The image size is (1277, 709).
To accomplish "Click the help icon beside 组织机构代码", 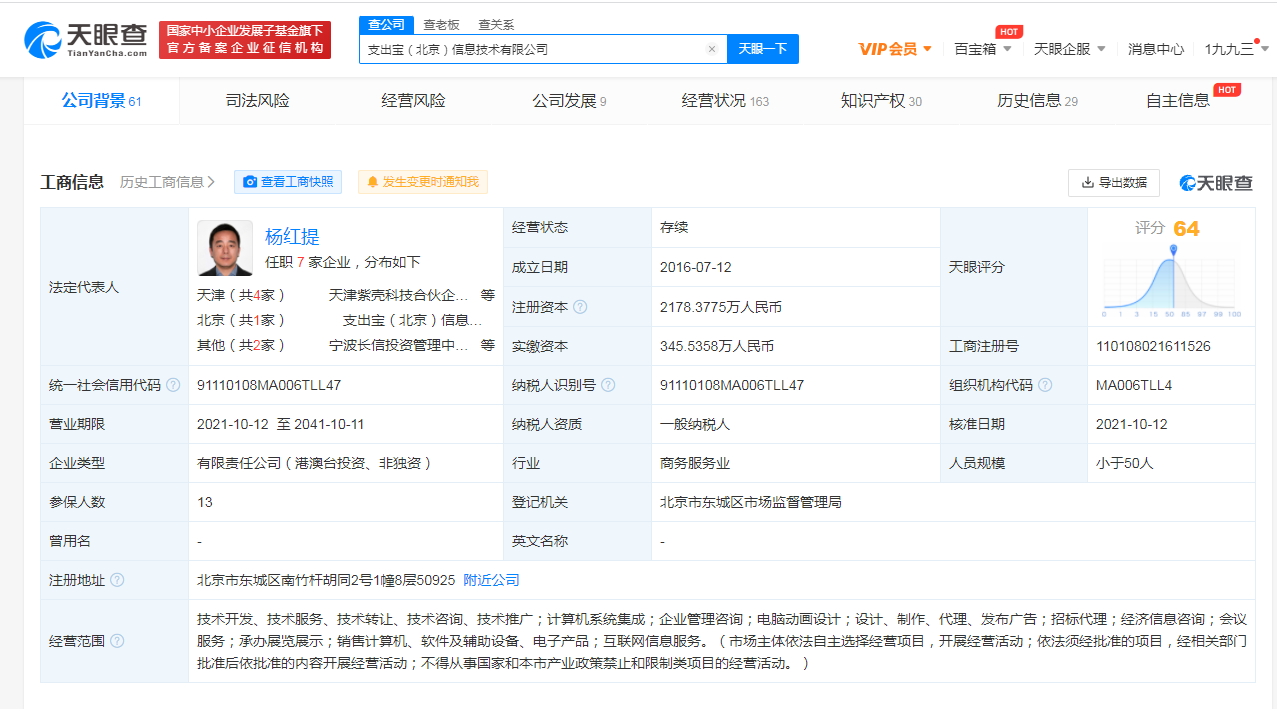I will pos(1044,385).
